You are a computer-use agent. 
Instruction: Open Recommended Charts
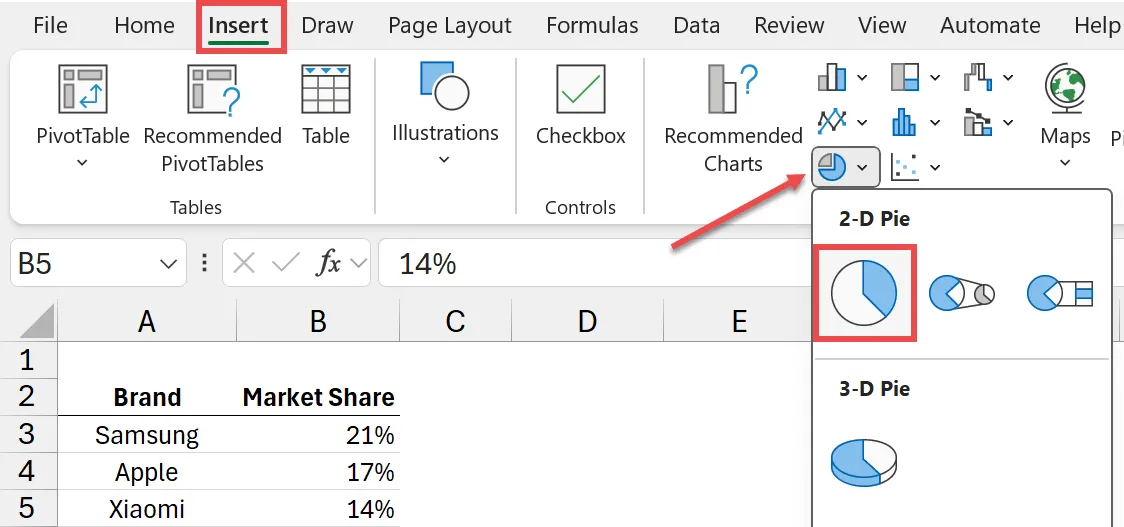pyautogui.click(x=733, y=117)
